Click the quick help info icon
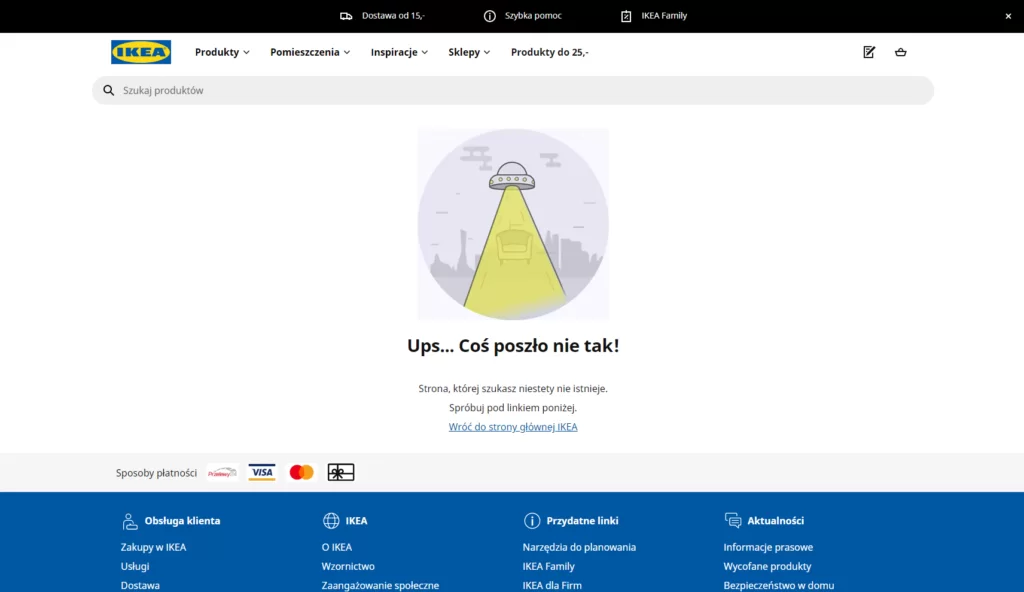 point(489,16)
